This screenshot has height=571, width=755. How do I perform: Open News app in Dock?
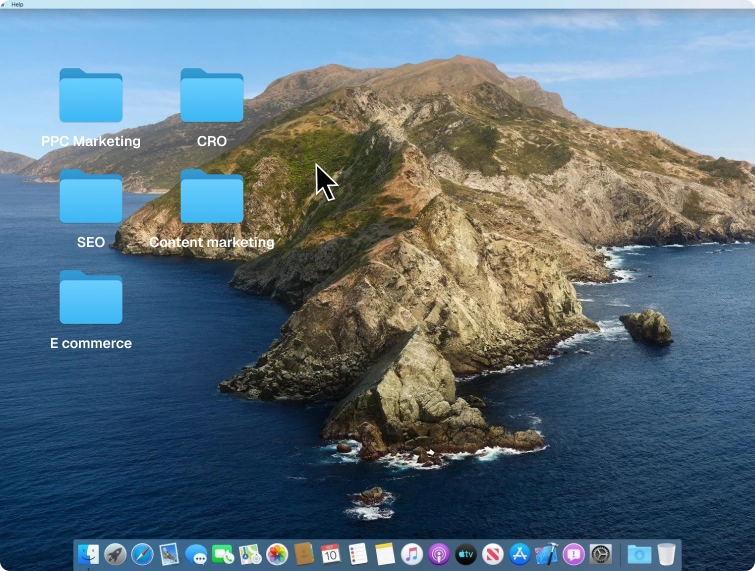(493, 554)
